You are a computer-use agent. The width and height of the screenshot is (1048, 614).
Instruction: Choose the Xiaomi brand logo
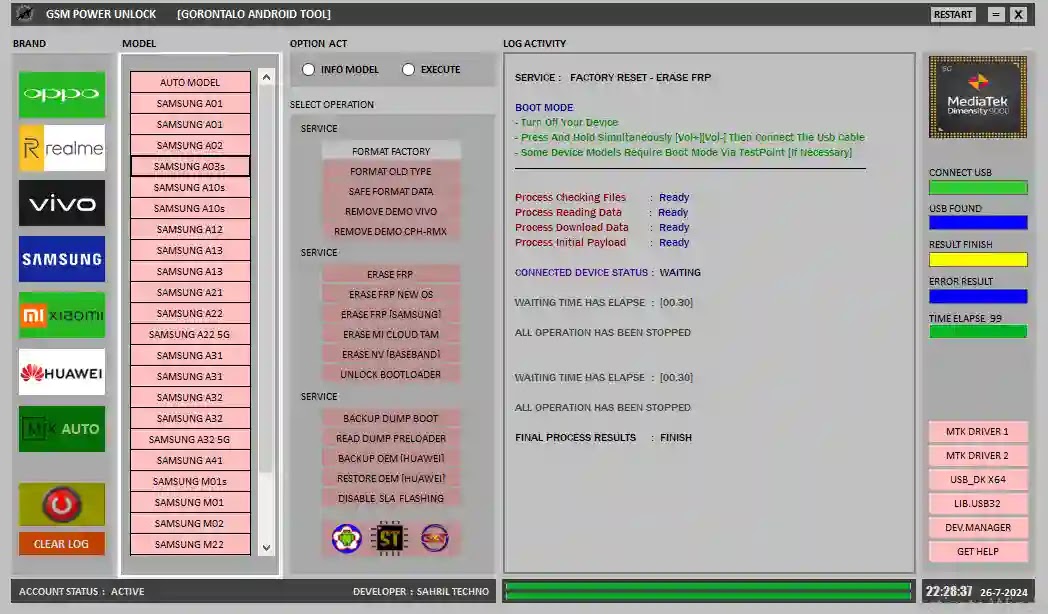click(61, 315)
